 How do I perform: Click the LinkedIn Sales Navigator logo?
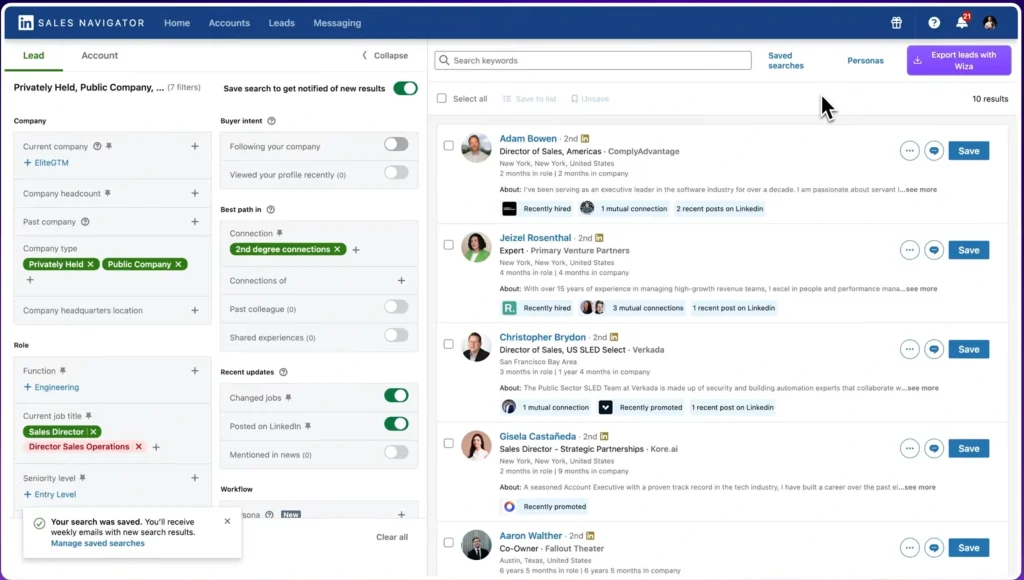[82, 23]
